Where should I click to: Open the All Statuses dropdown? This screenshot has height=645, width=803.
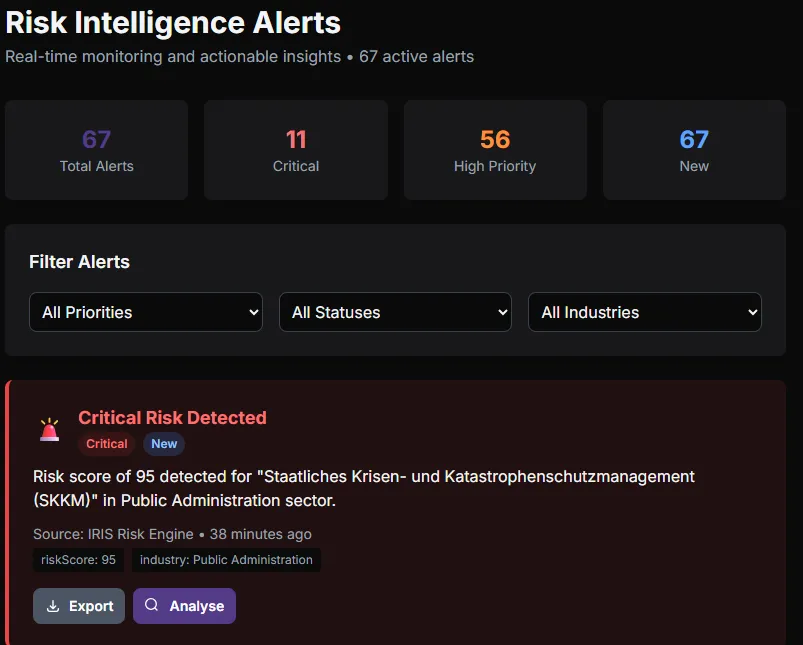395,312
